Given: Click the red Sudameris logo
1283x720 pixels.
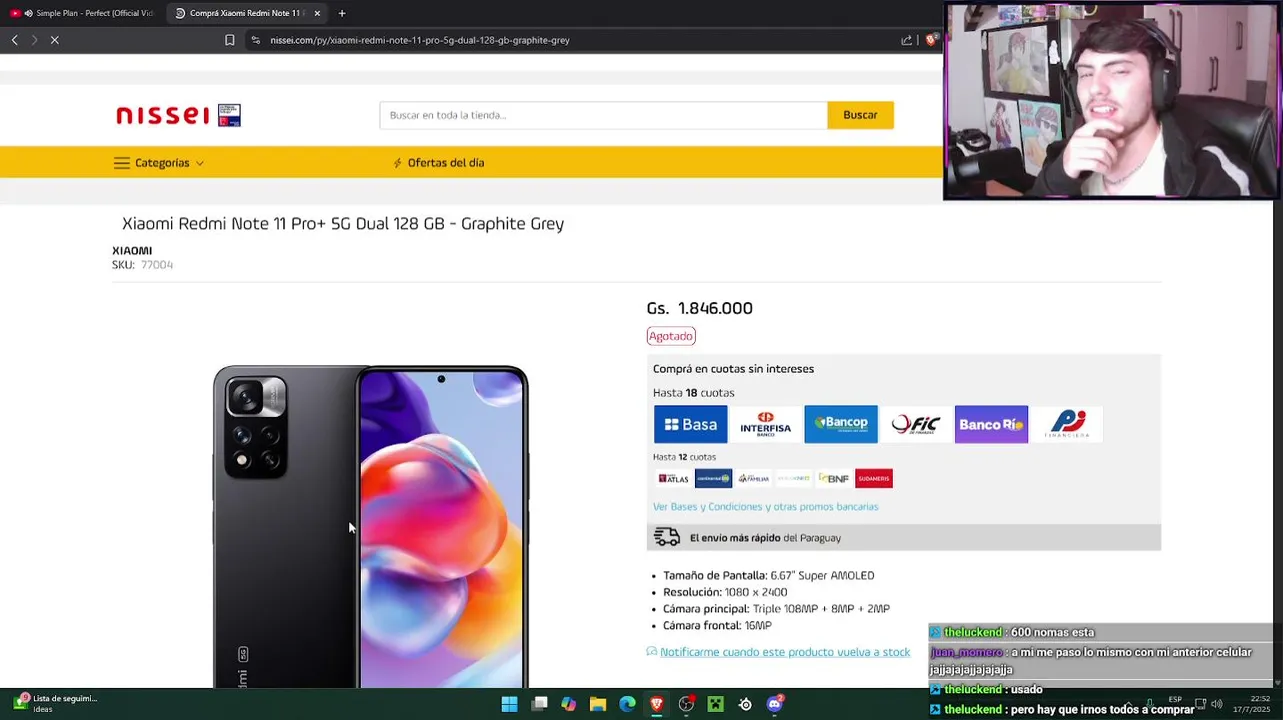Looking at the screenshot, I should pyautogui.click(x=874, y=479).
